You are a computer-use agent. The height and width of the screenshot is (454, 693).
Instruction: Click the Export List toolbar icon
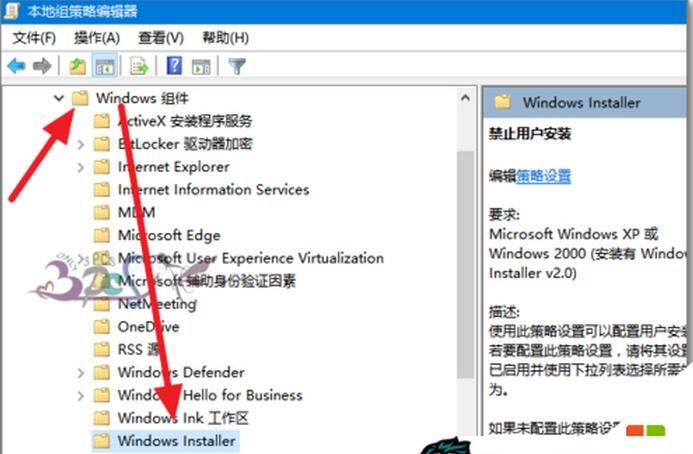(x=139, y=66)
